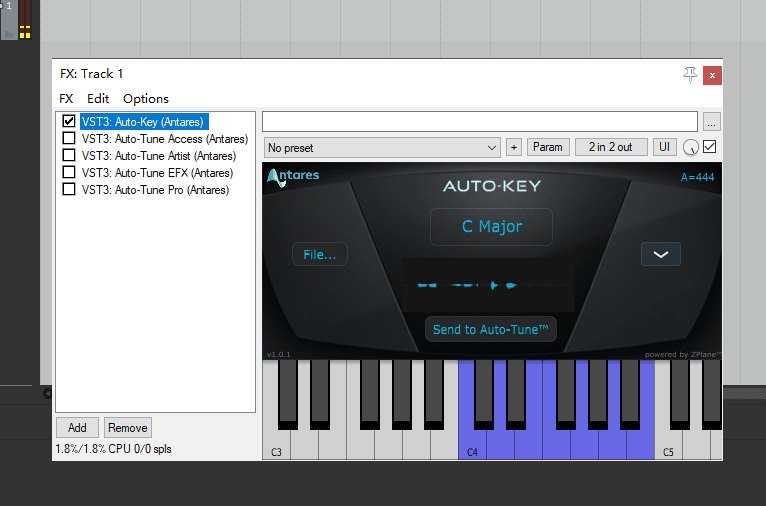Click the audio waveform display
This screenshot has width=766, height=506.
pyautogui.click(x=488, y=285)
